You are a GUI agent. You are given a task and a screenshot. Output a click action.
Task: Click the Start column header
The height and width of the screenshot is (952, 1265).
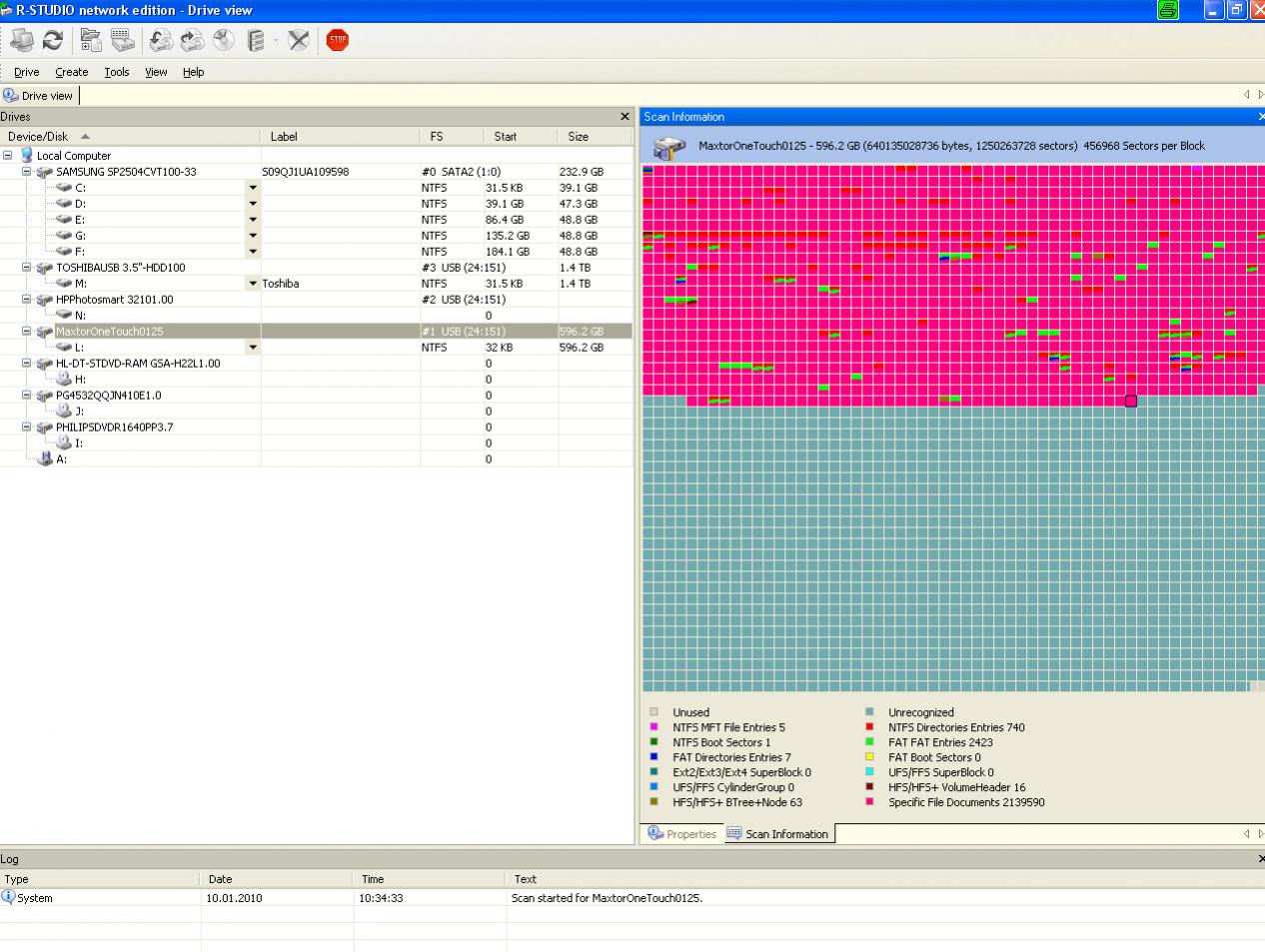coord(521,137)
